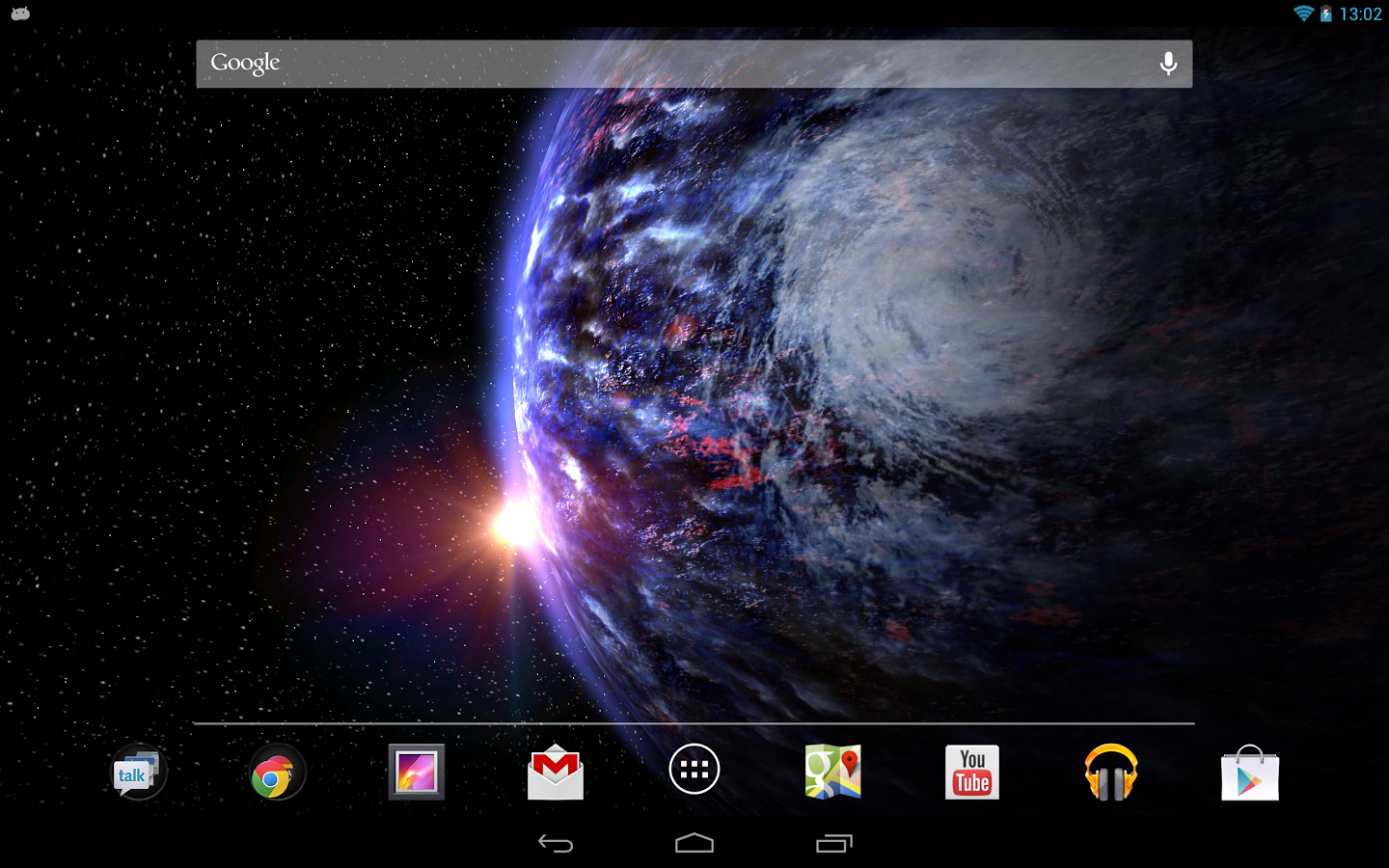Screen dimensions: 1389x868
Task: Tap the notification icon at top-left
Action: [20, 14]
